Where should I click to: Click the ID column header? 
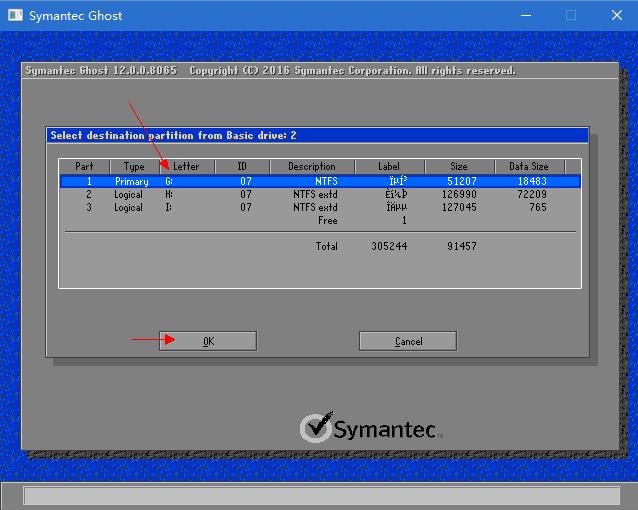click(241, 166)
